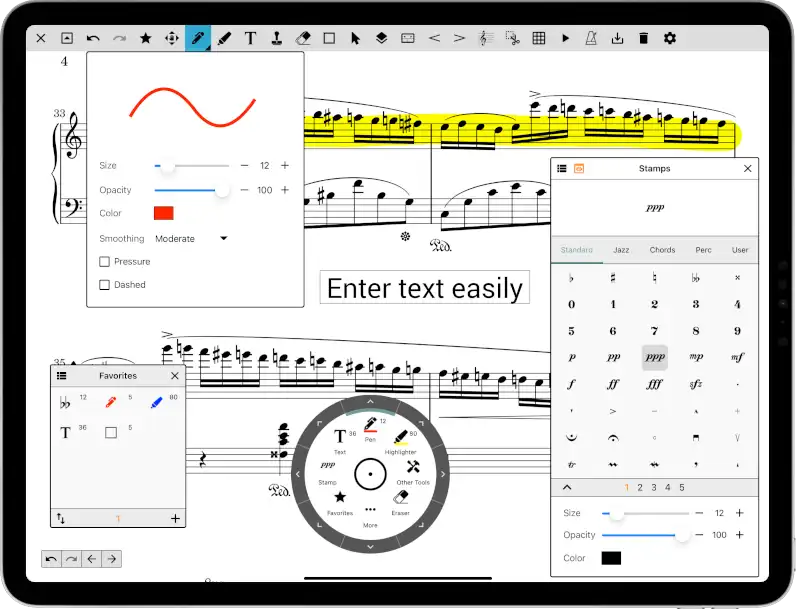This screenshot has height=609, width=796.
Task: Open Other Tools in the radial menu
Action: (412, 470)
